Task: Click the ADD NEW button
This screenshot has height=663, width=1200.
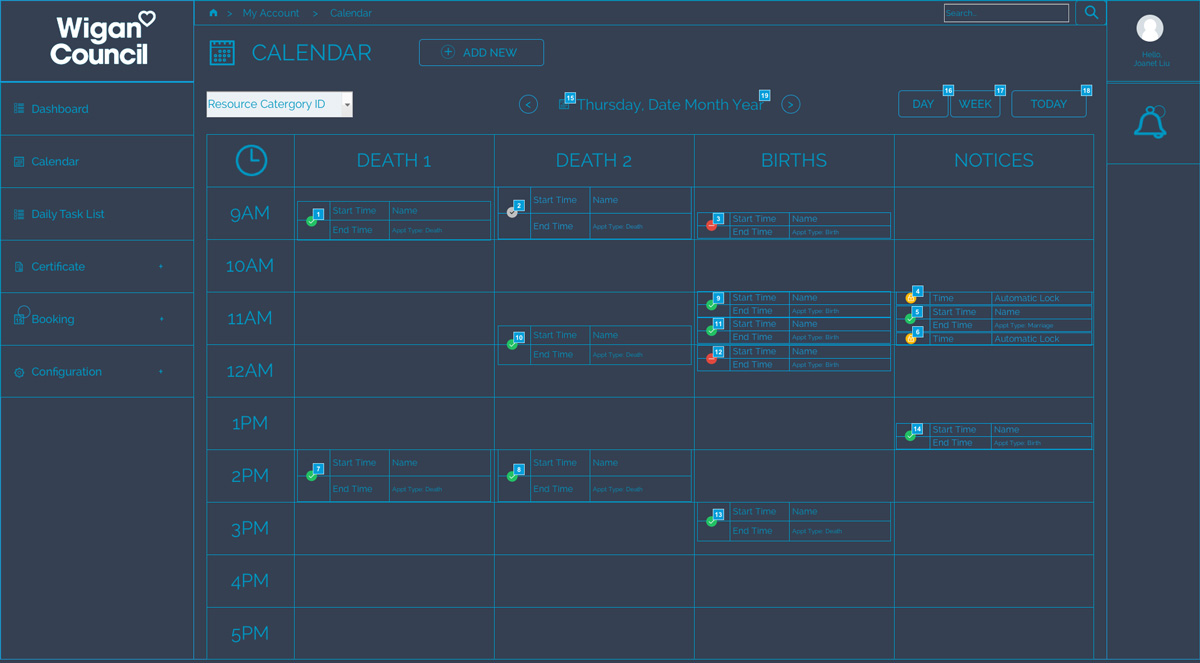Action: point(481,52)
